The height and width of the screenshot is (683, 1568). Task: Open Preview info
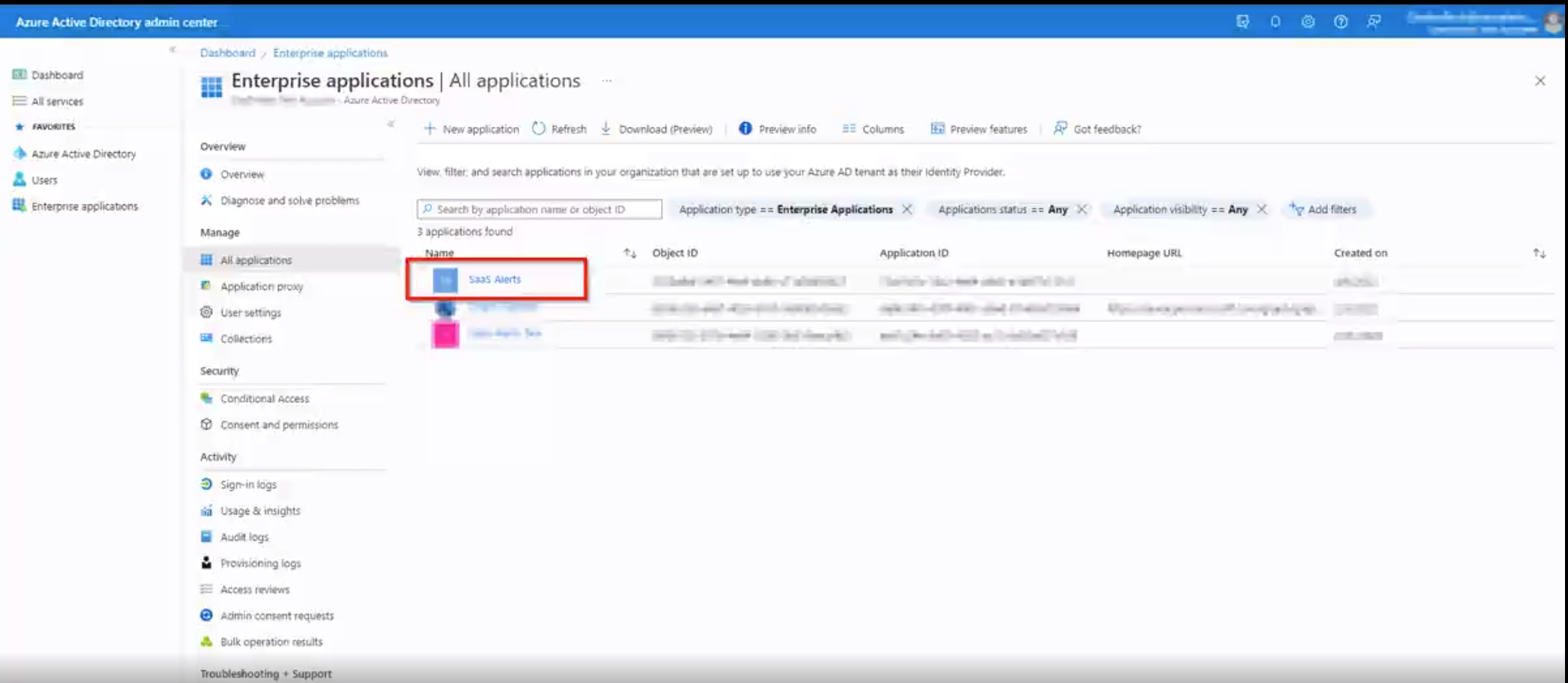pyautogui.click(x=777, y=129)
